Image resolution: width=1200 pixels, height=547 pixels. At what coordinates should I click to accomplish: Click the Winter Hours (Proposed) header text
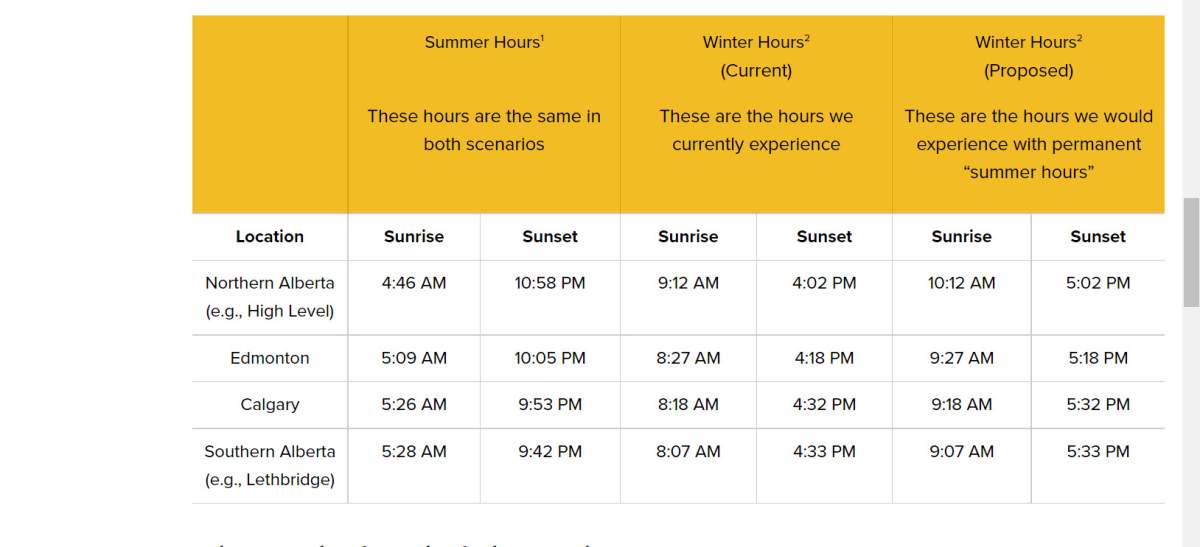tap(1028, 56)
